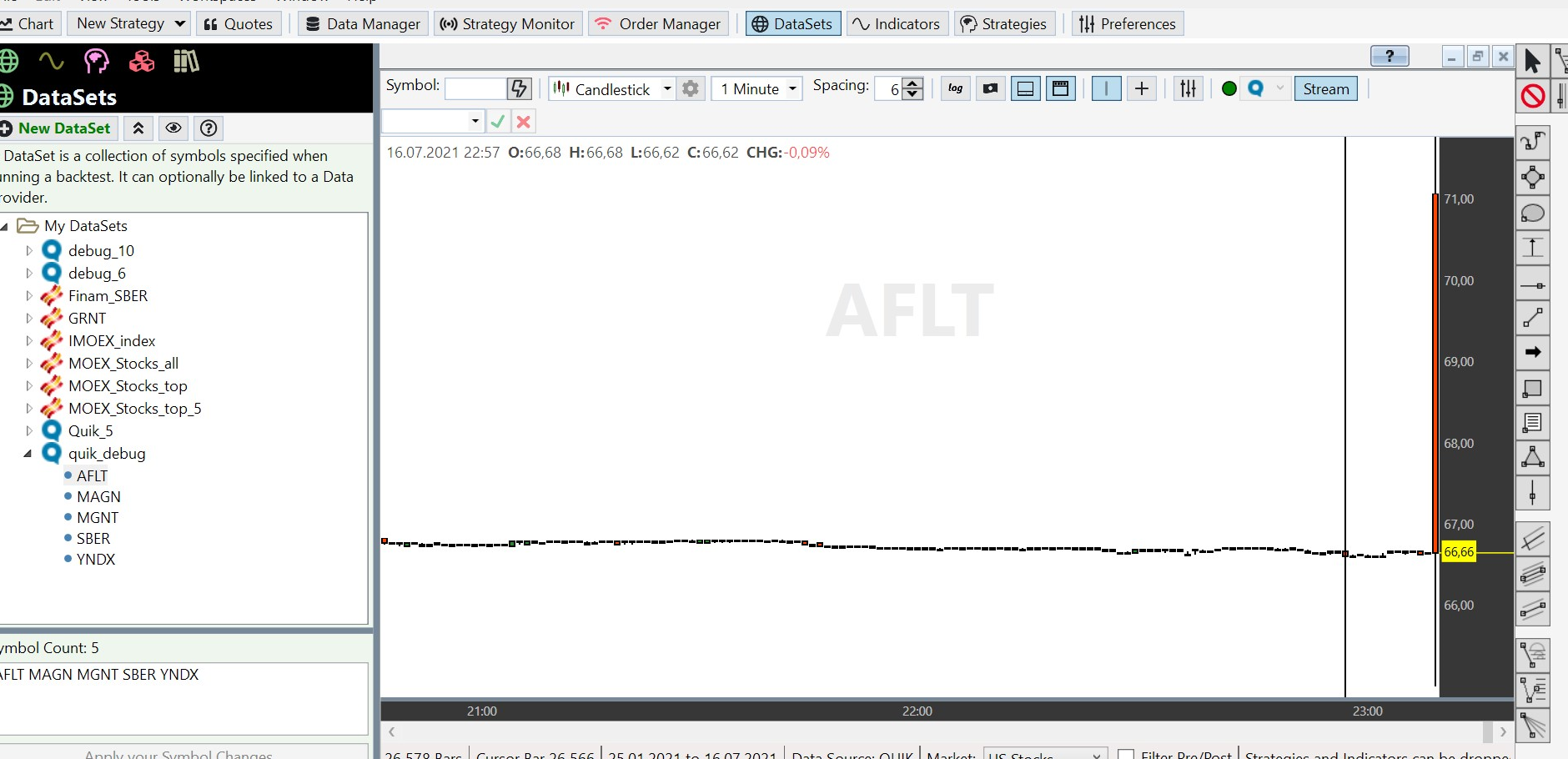Open the Strategy Monitor tab
Viewport: 1568px width, 759px height.
[x=507, y=23]
